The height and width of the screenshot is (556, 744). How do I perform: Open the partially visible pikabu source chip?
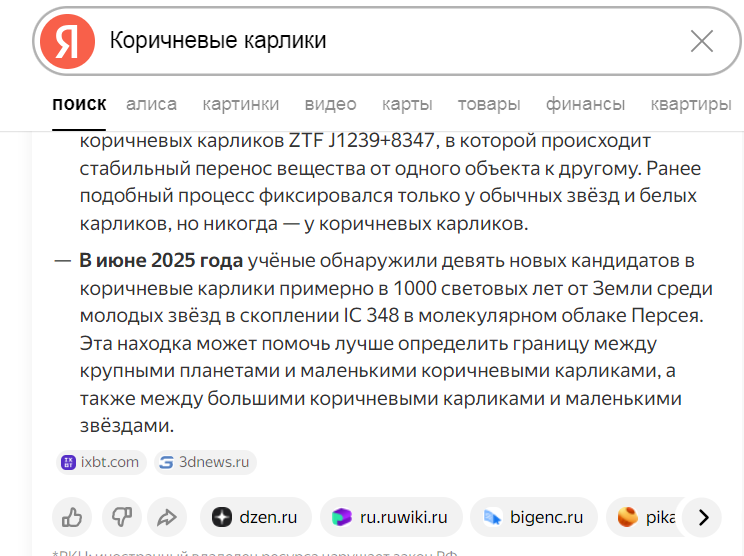point(644,517)
